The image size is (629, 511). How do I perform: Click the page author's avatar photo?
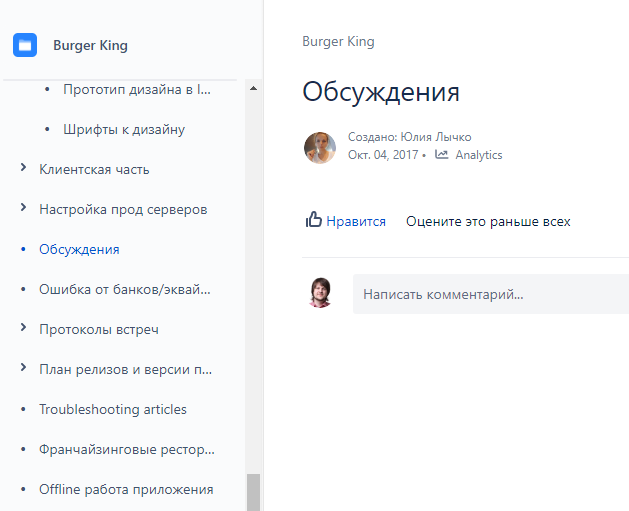tap(320, 147)
